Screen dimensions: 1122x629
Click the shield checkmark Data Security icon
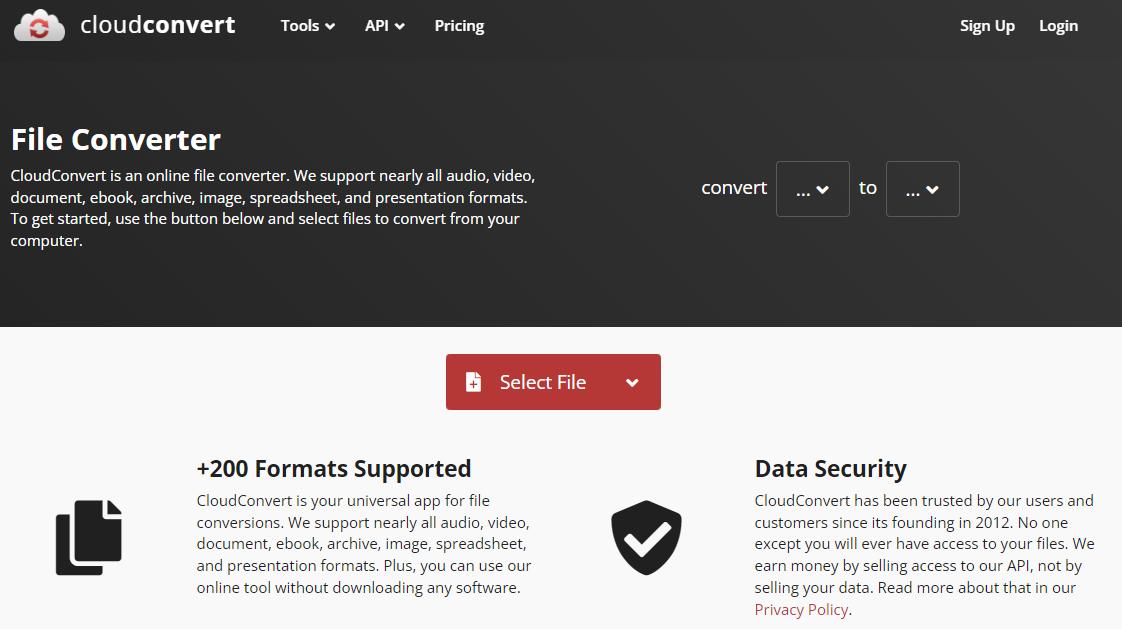[646, 537]
